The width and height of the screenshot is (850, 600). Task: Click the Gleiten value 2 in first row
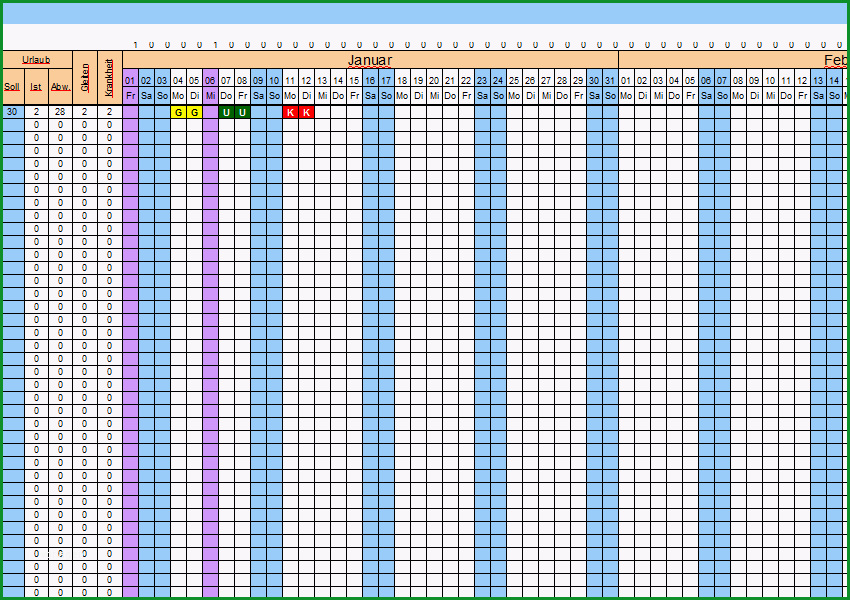[85, 112]
